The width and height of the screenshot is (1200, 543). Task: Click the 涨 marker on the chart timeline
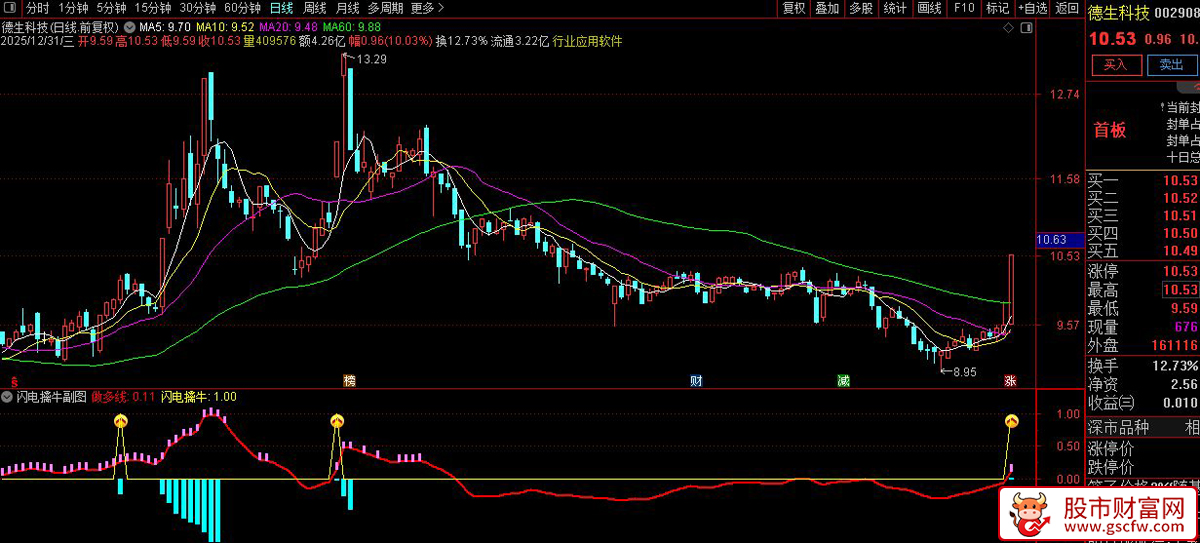(1011, 381)
